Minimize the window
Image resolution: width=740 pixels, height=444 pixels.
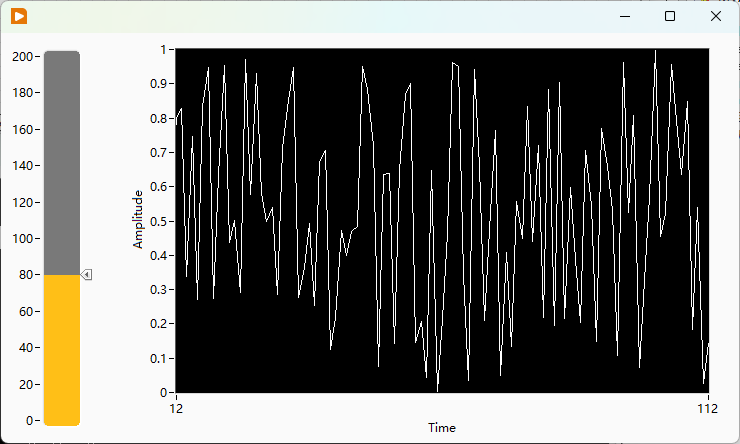click(x=625, y=17)
